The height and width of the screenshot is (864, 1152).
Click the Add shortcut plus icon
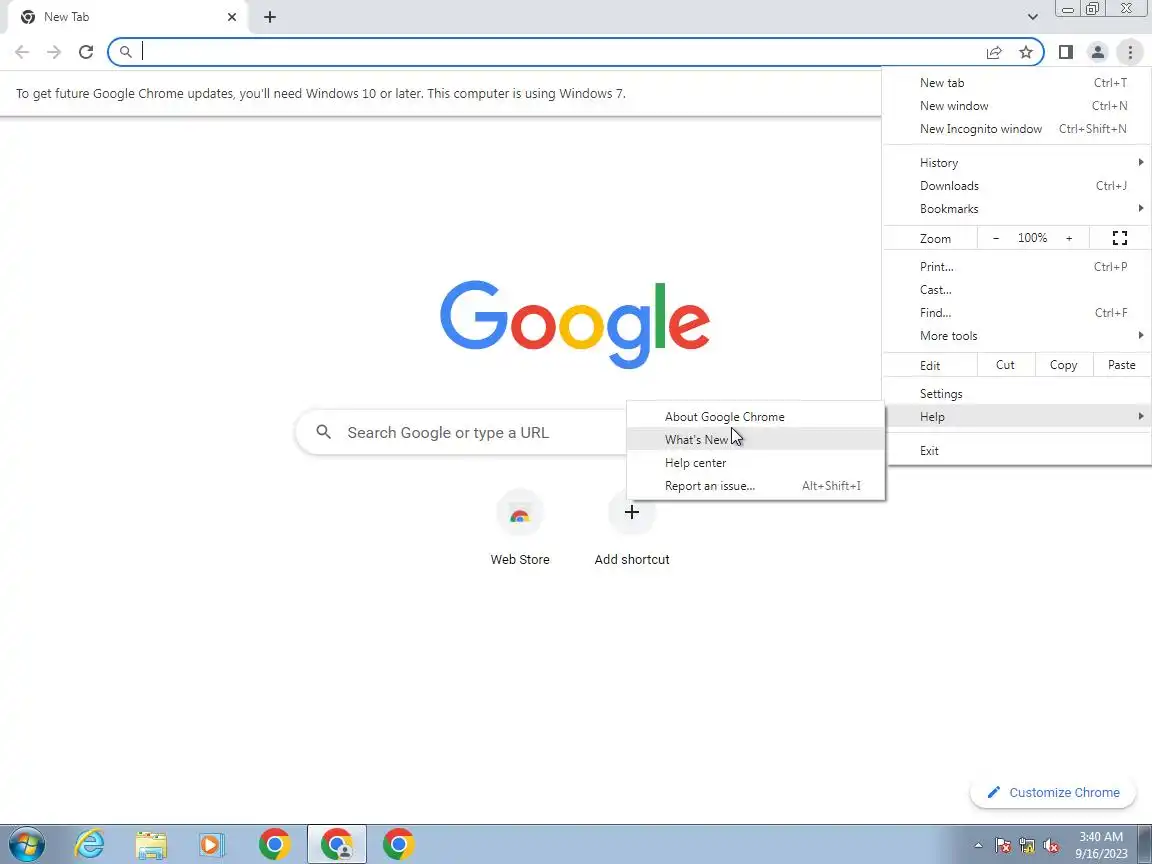click(632, 513)
